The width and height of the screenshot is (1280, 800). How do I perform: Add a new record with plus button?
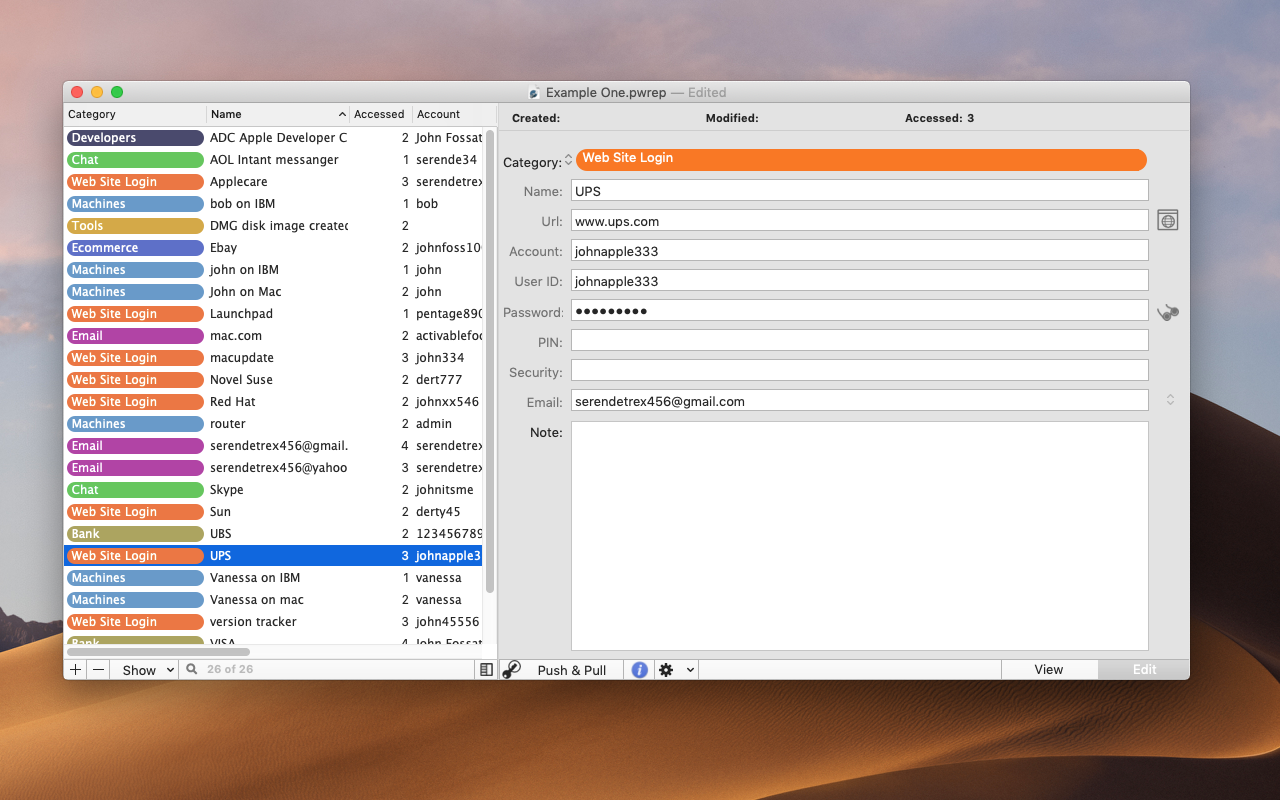click(x=76, y=670)
